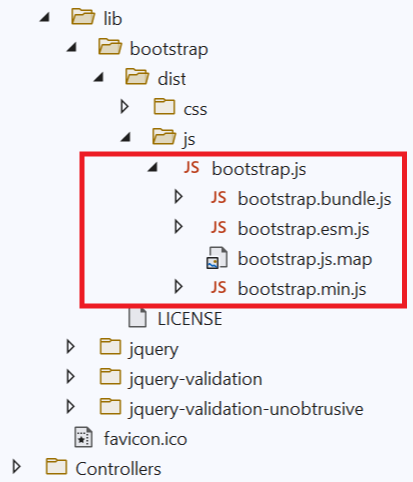Click the JS icon beside bootstrap.js
Viewport: 413px width, 482px height.
[x=192, y=167]
